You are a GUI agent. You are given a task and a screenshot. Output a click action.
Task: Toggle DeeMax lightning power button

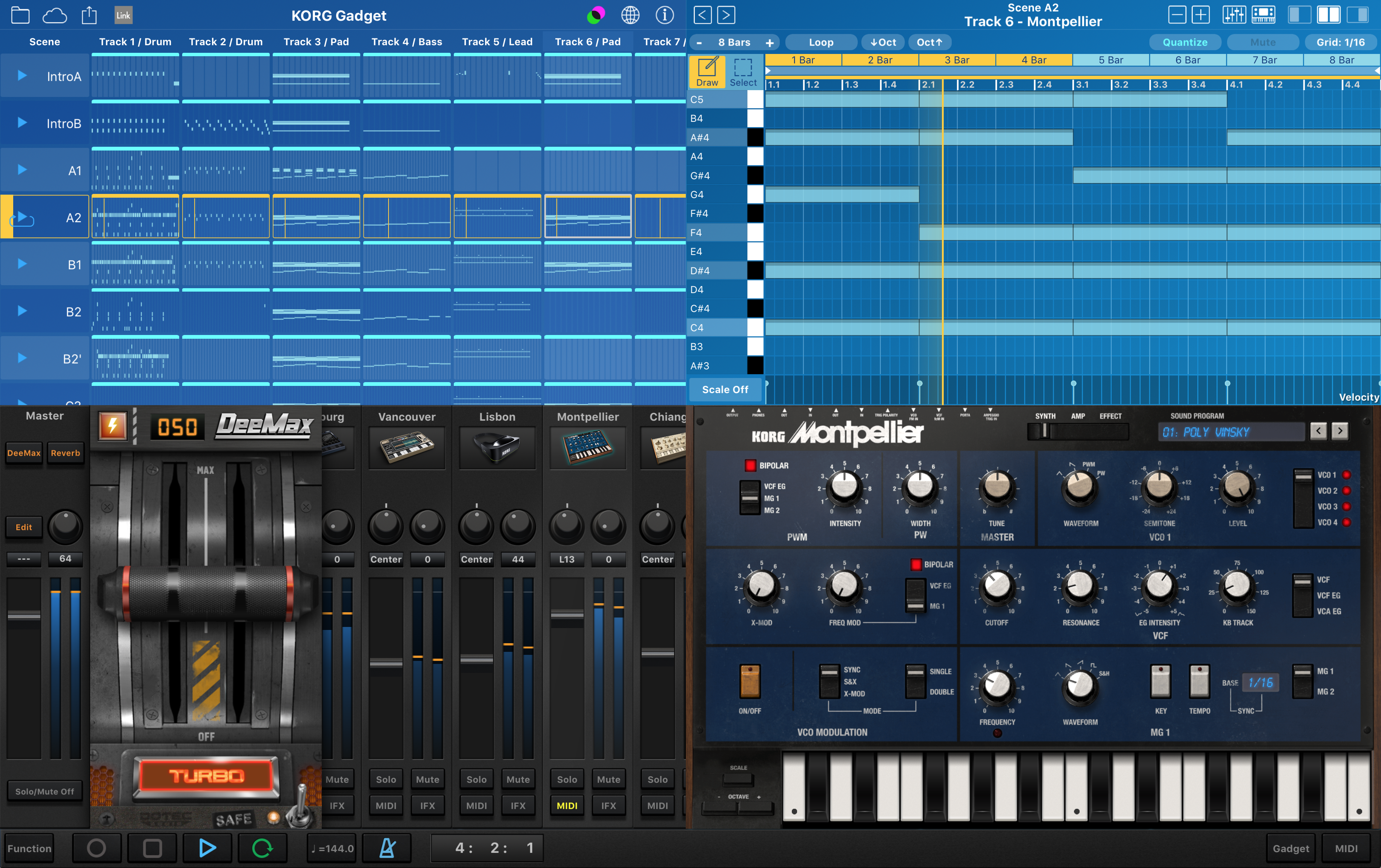pos(113,426)
